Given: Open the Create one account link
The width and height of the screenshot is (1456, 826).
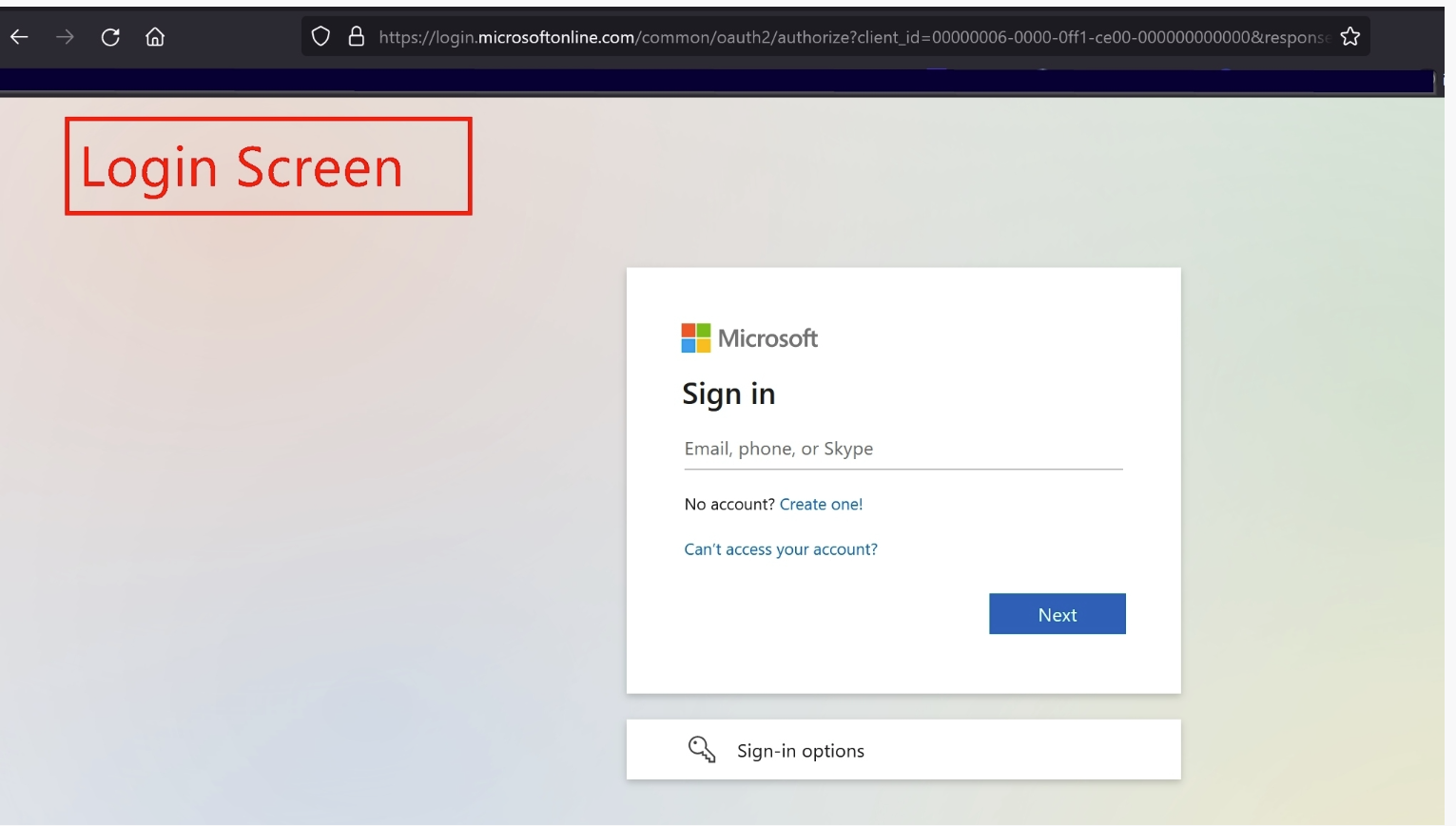Looking at the screenshot, I should coord(821,504).
